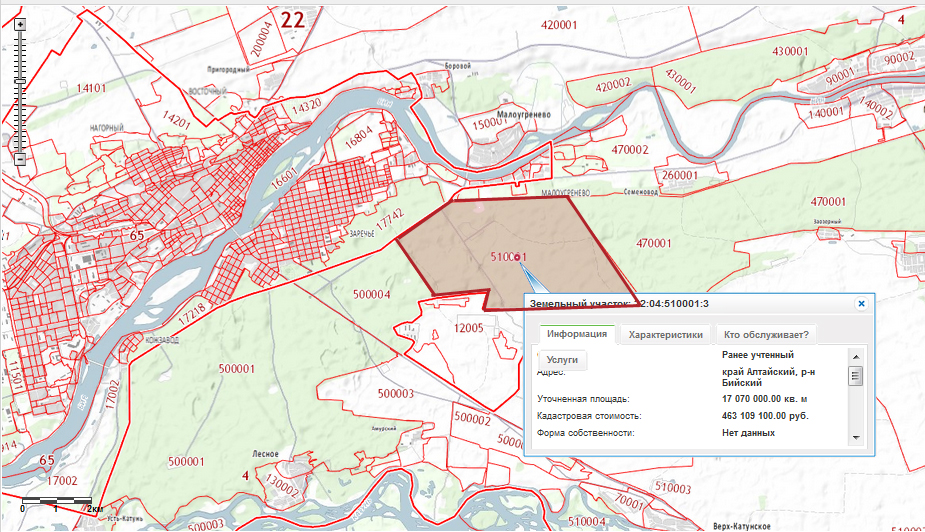Click the map parcel labeled 12005
Viewport: 925px width, 532px height.
pos(468,328)
